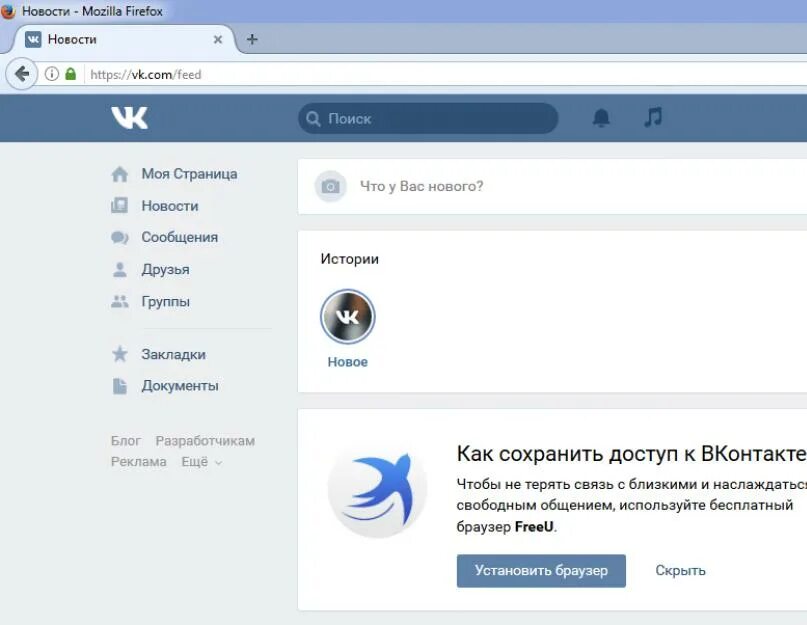
Task: Open Документы in sidebar menu
Action: (180, 386)
